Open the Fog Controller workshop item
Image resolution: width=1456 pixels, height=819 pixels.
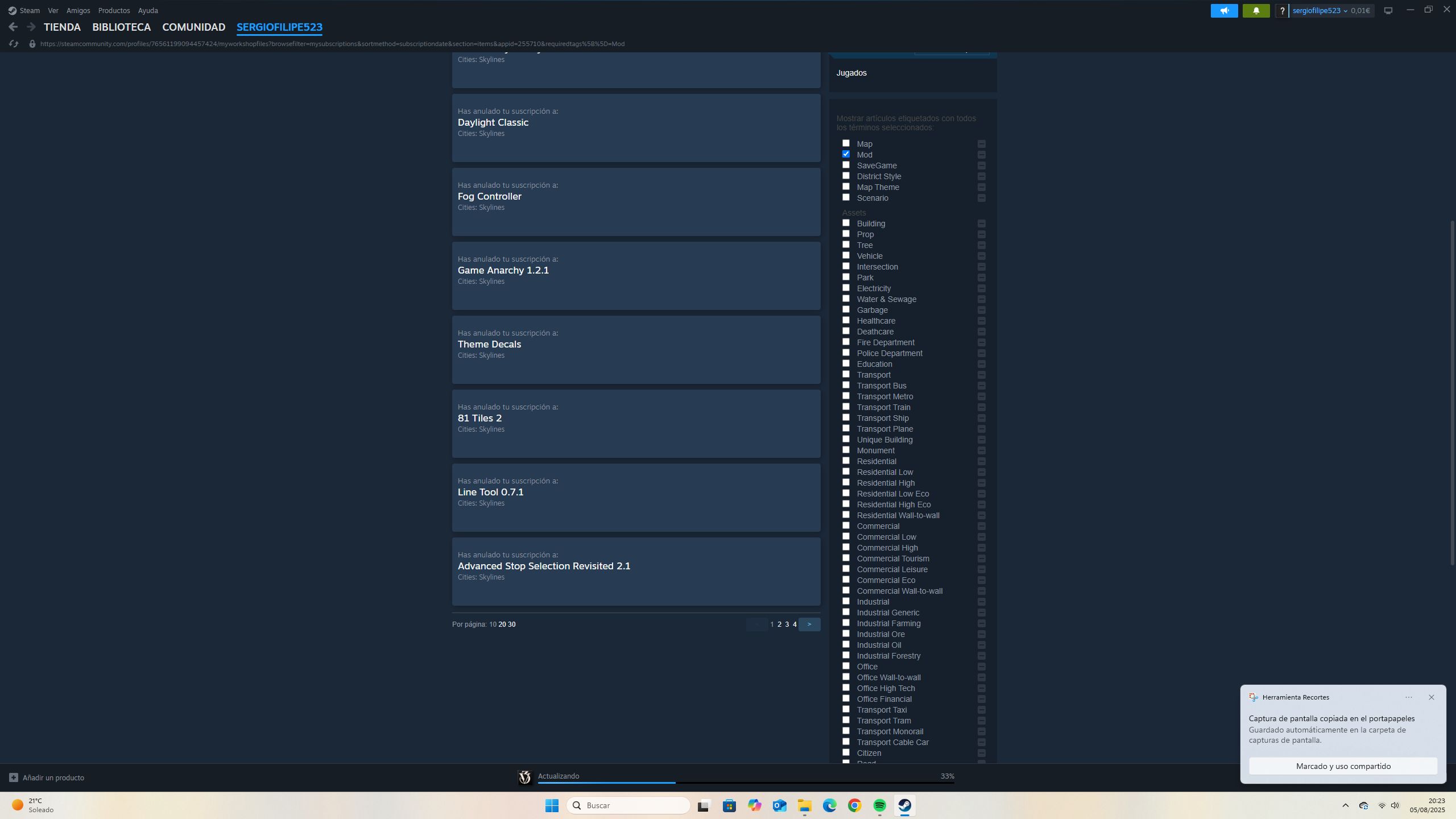[x=489, y=196]
